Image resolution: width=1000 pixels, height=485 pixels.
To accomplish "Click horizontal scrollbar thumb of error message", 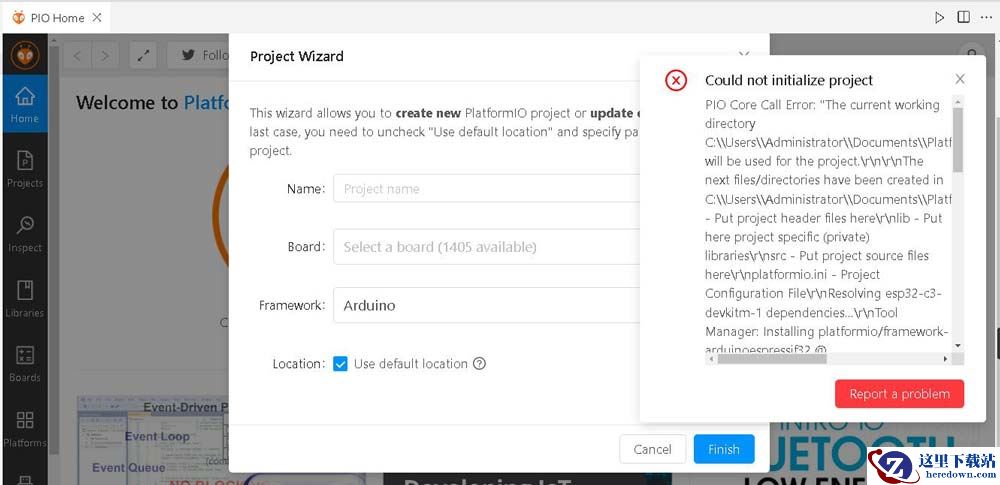I will coord(772,359).
